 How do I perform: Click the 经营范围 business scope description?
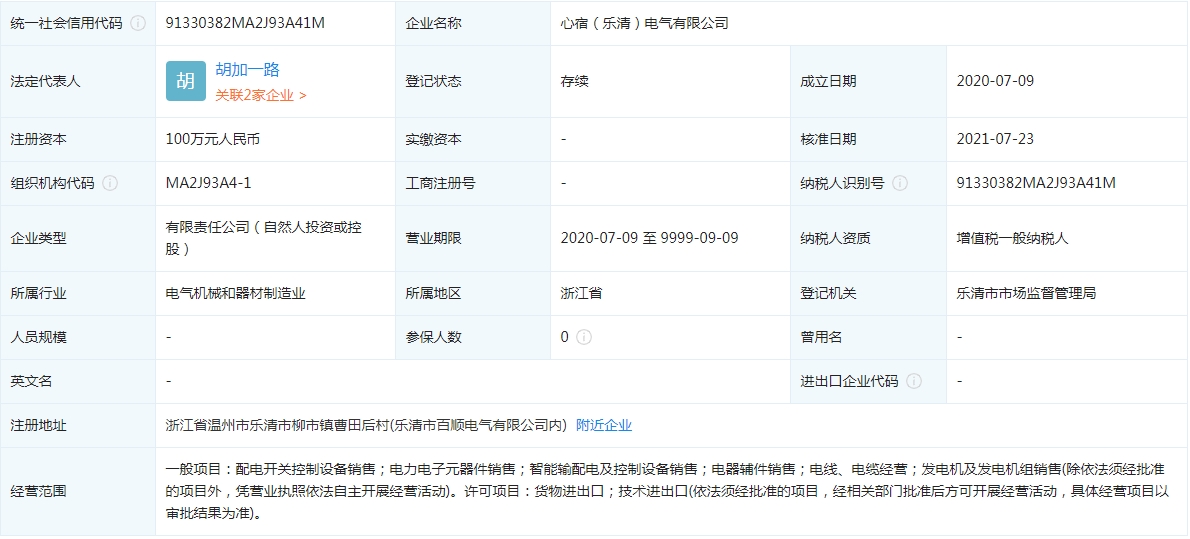670,491
